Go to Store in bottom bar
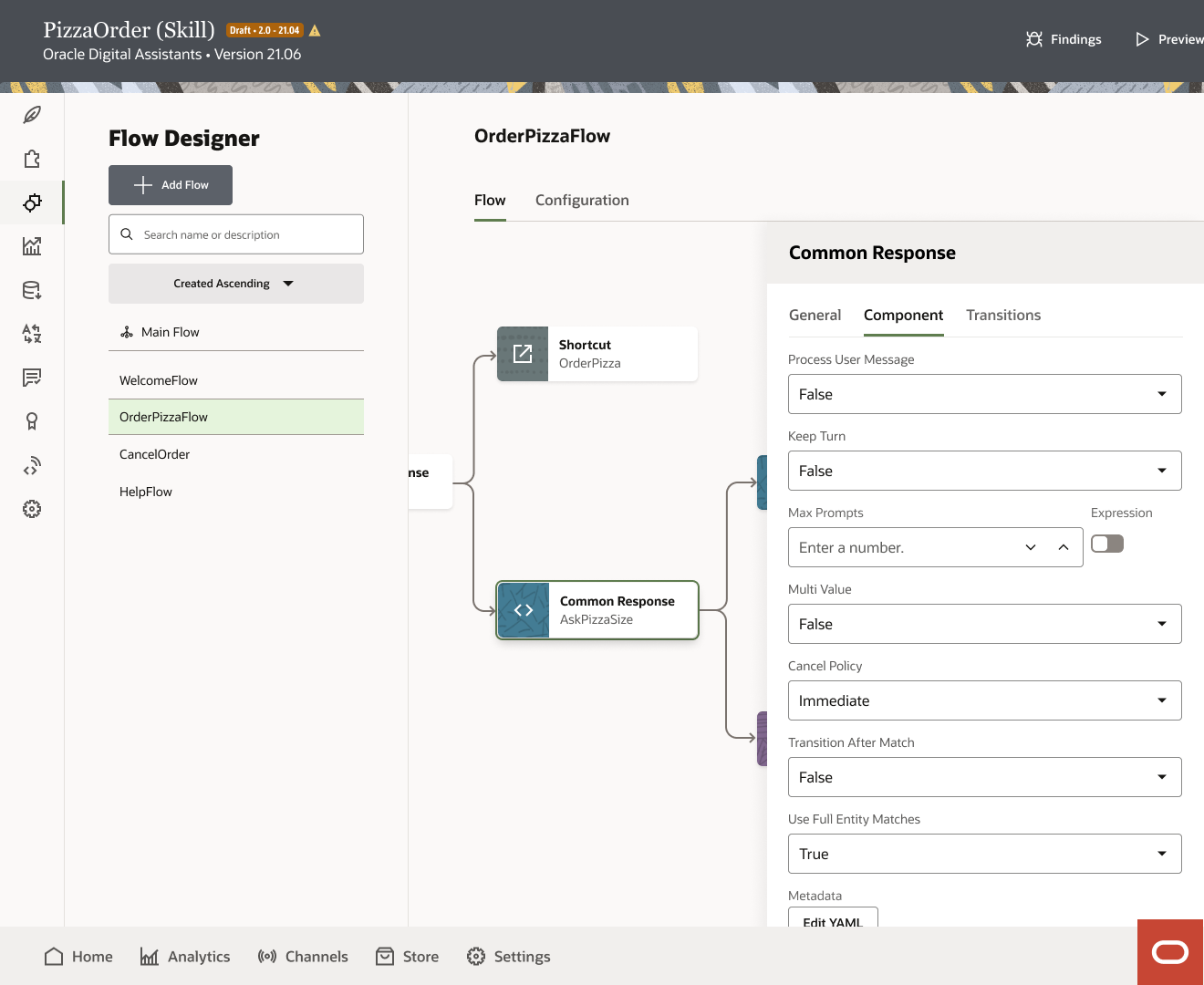This screenshot has width=1204, height=985. 407,956
